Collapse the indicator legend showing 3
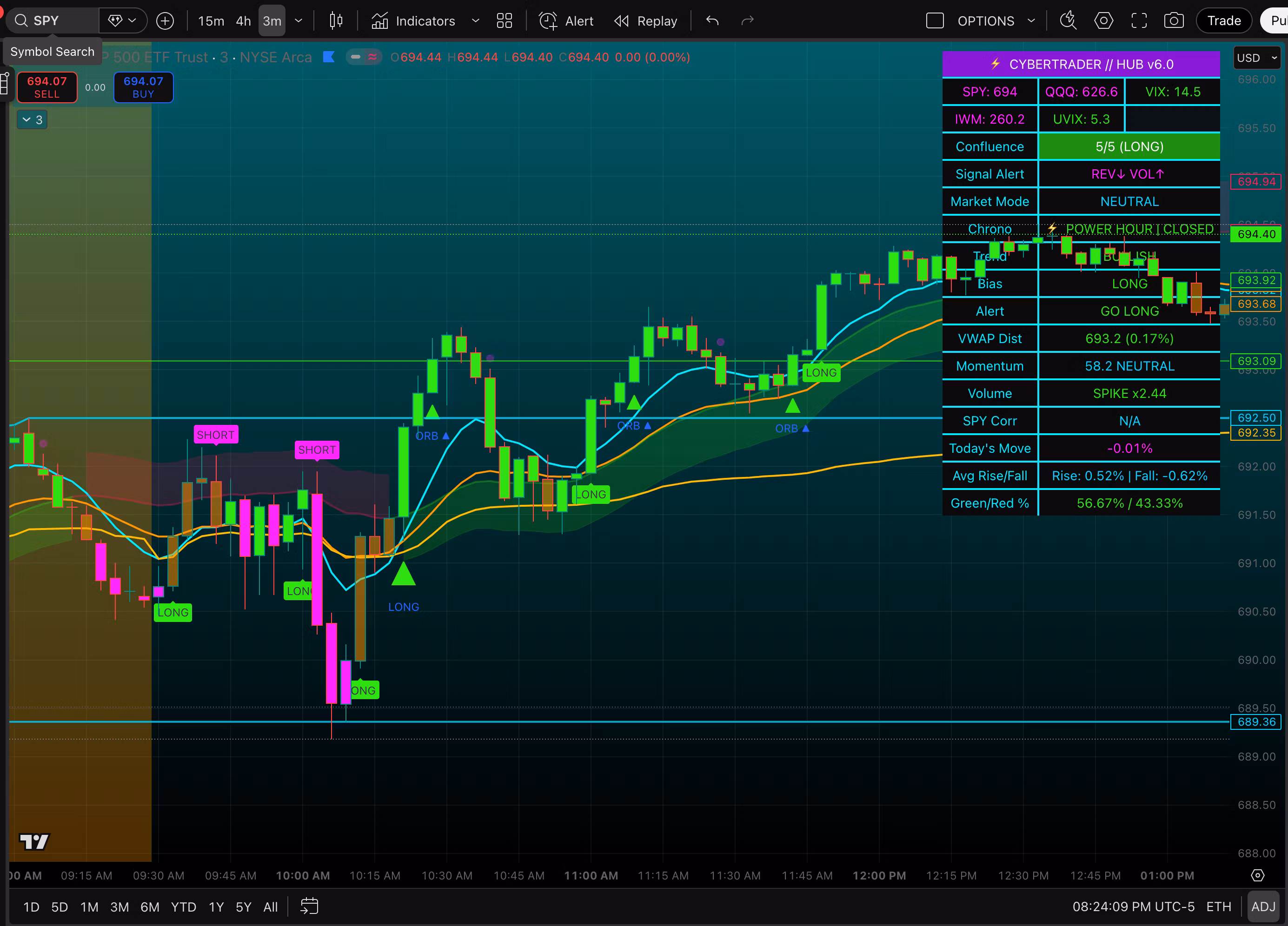The width and height of the screenshot is (1288, 926). 32,120
